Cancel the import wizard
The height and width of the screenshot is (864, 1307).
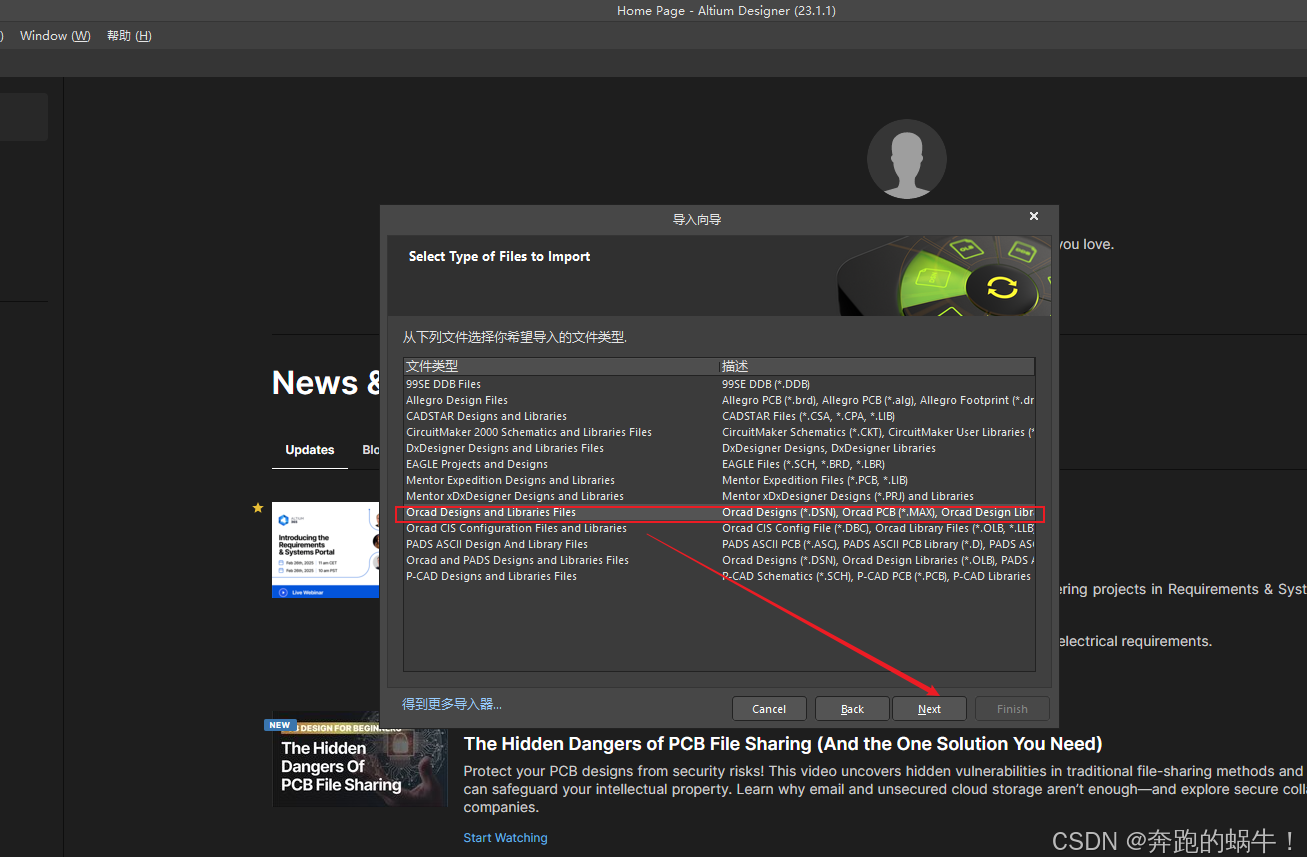(x=769, y=709)
